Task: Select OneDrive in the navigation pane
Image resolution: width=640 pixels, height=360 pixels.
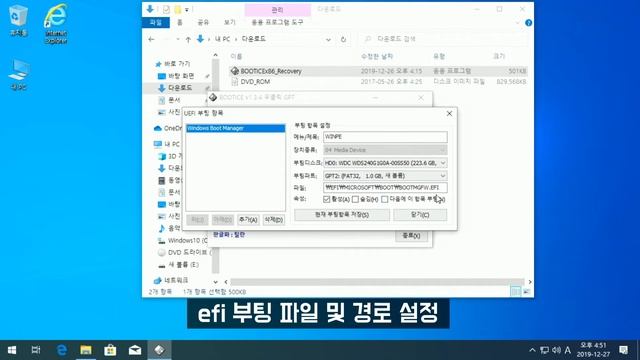Action: point(168,128)
